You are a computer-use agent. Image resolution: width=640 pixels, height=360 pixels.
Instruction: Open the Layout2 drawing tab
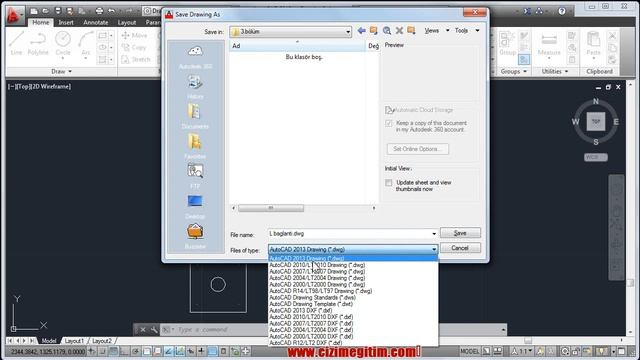[102, 340]
